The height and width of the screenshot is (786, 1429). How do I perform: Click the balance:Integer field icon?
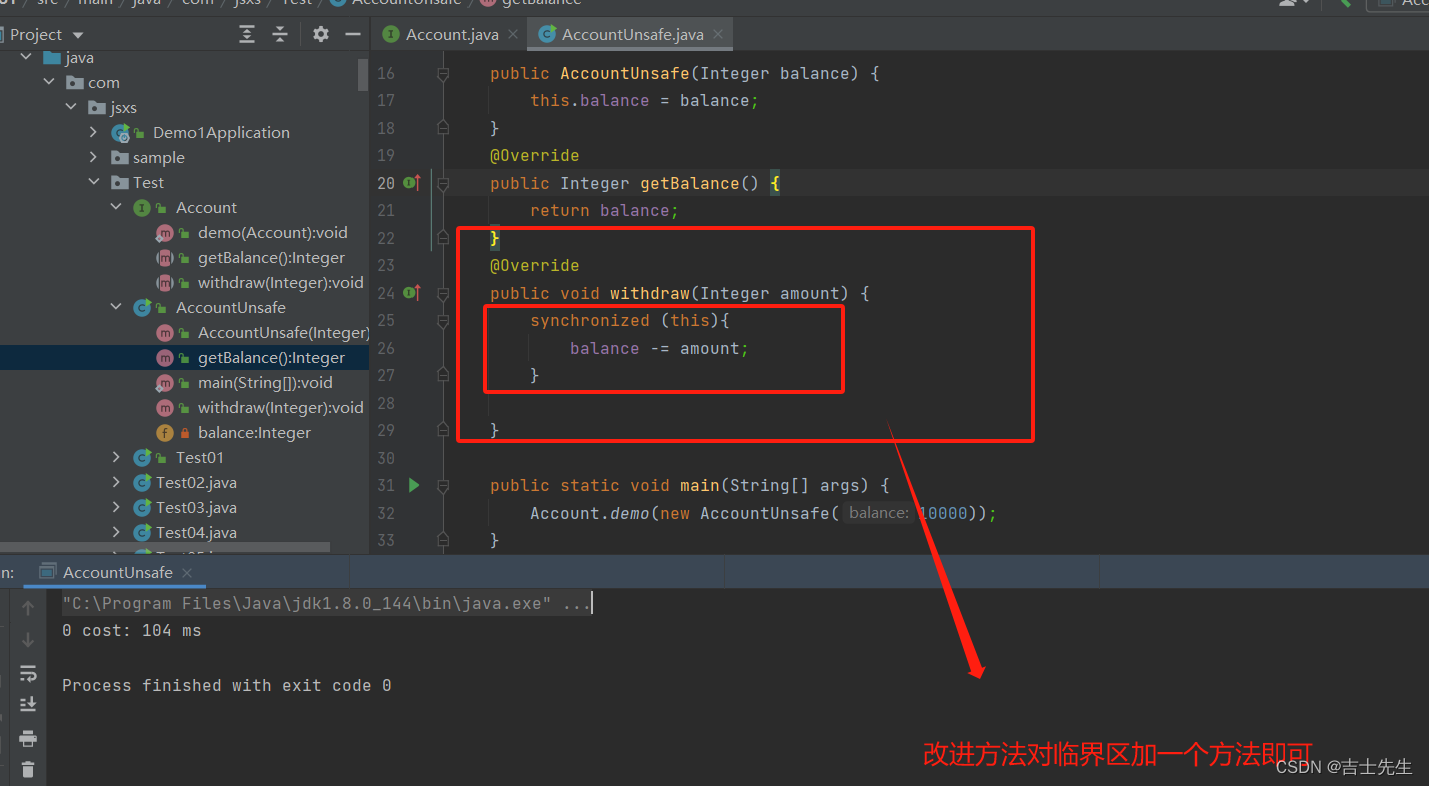[165, 433]
